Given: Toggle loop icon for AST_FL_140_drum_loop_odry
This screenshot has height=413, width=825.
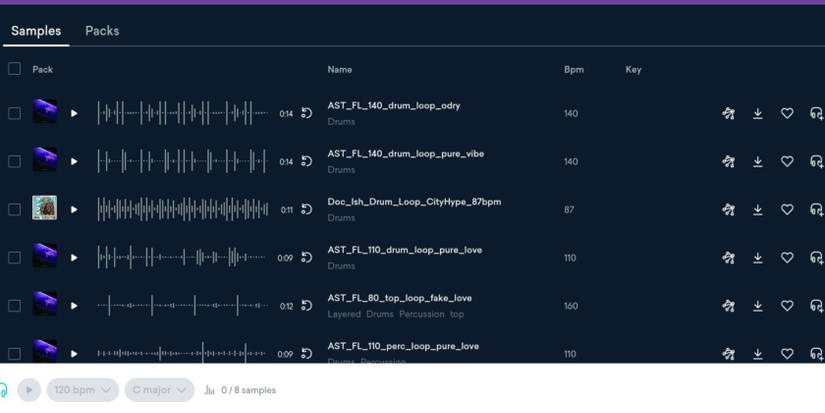Looking at the screenshot, I should [307, 113].
